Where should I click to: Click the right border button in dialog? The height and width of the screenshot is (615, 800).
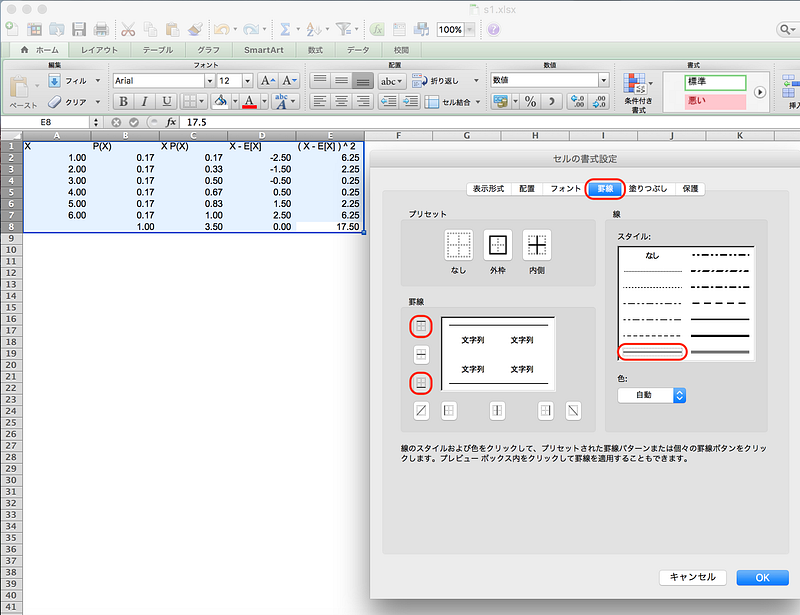(x=545, y=410)
